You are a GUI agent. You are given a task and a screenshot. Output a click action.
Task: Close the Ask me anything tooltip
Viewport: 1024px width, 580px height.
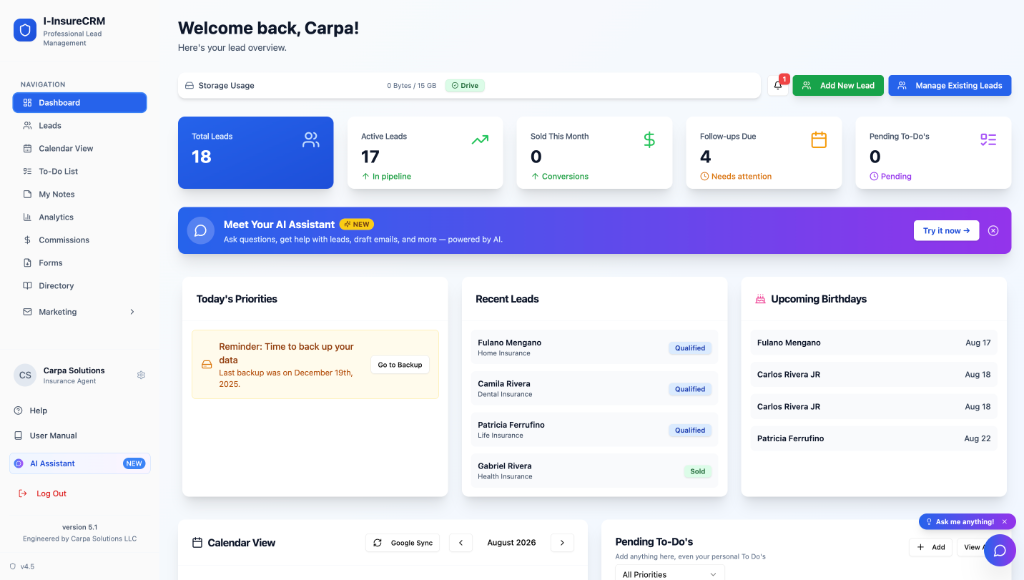(1004, 521)
